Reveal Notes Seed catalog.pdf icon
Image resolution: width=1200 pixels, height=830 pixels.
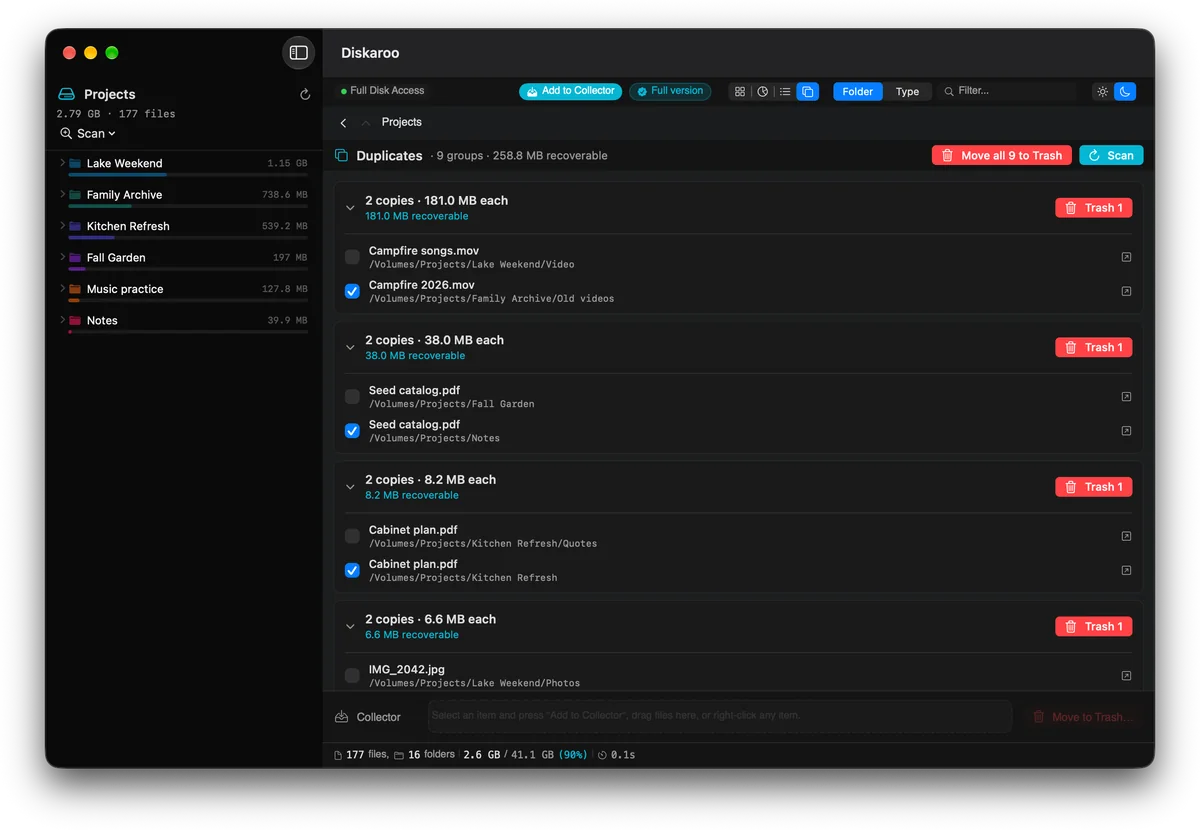tap(1126, 431)
